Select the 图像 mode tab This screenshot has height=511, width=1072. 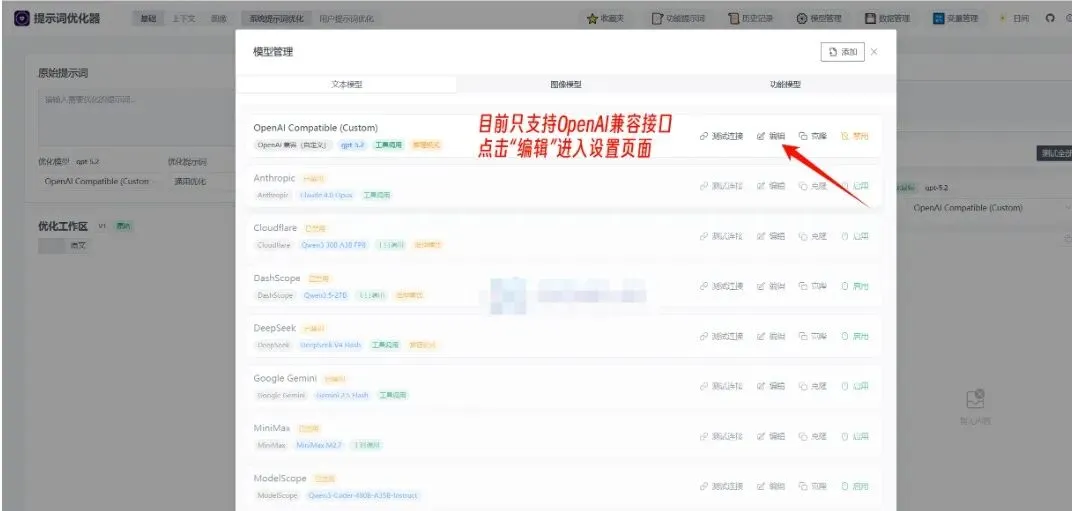click(x=219, y=19)
